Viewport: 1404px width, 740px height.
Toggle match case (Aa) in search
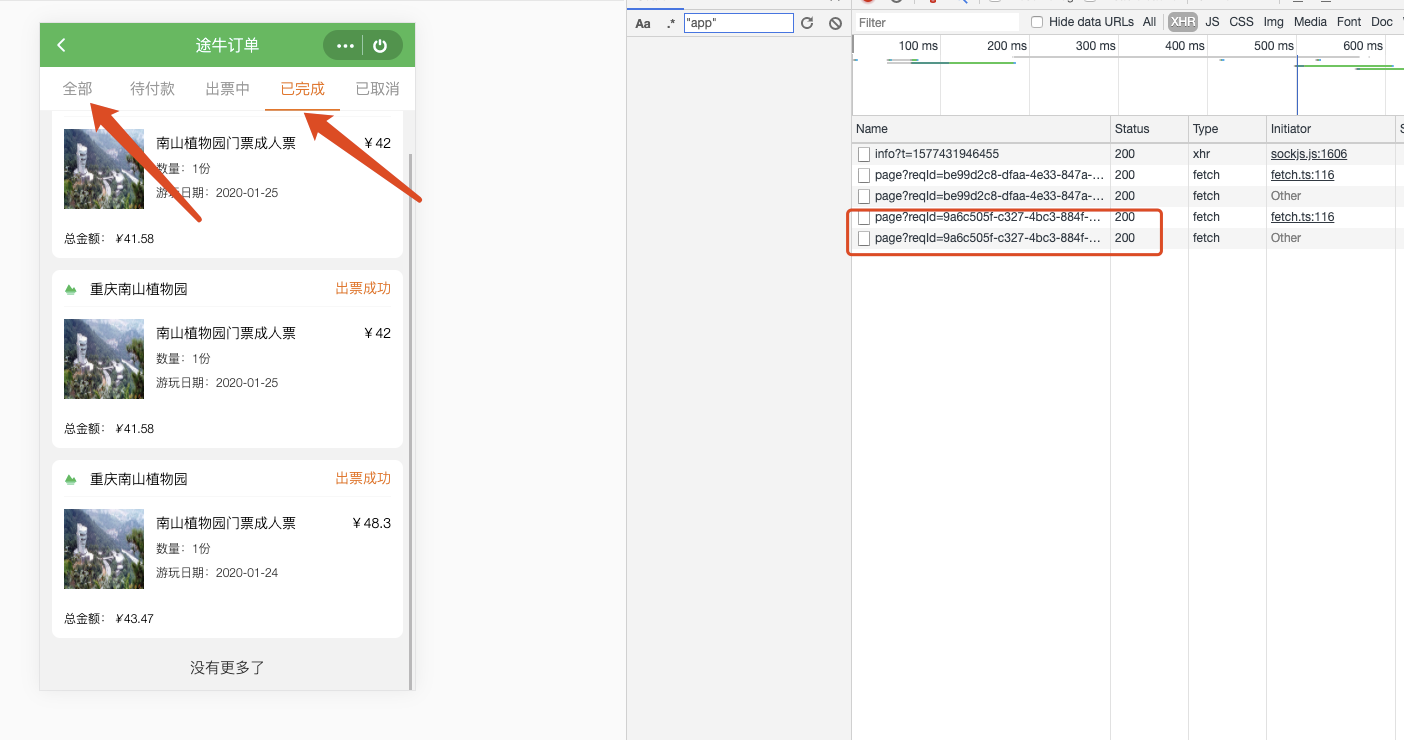point(643,23)
